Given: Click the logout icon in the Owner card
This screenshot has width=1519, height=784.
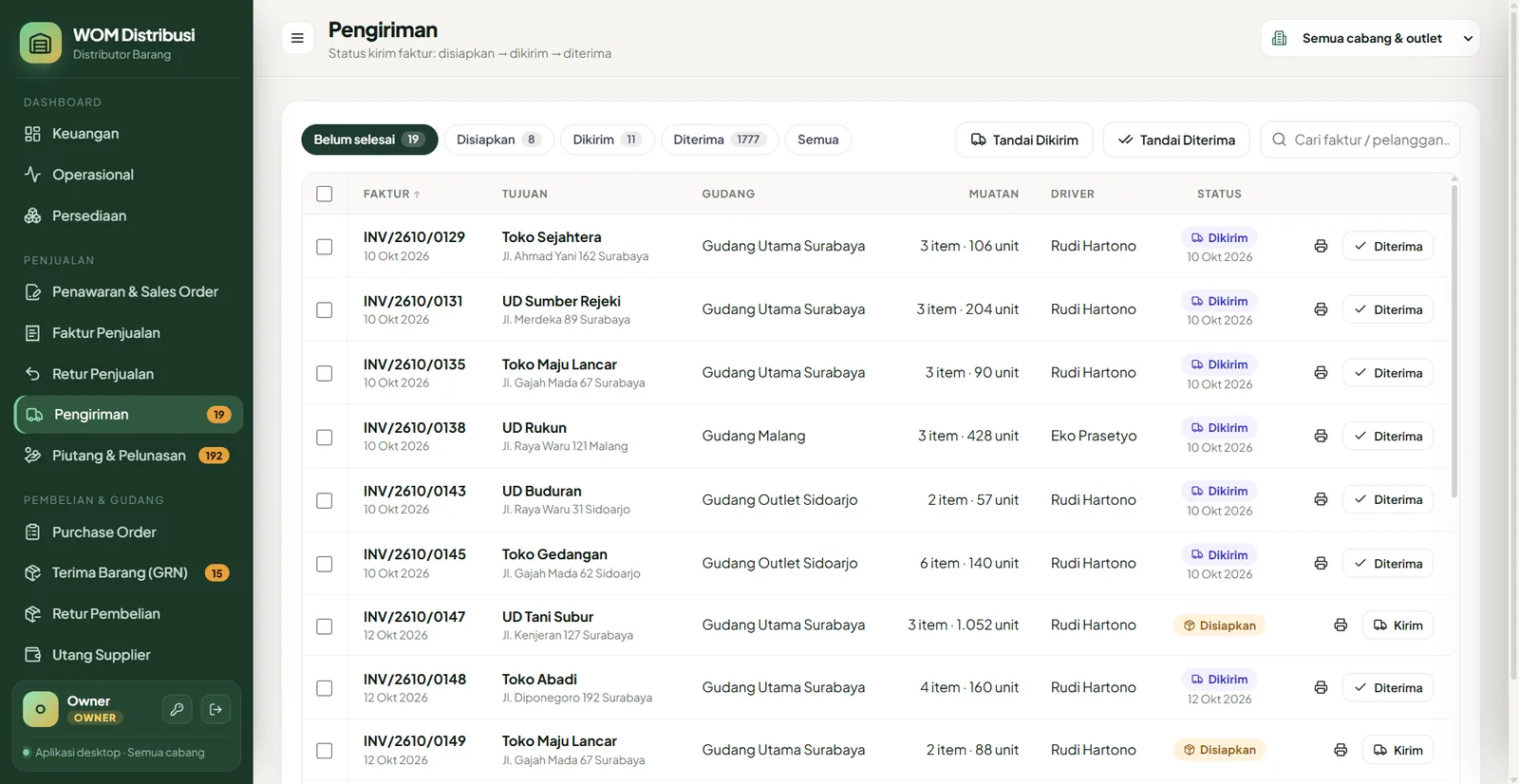Looking at the screenshot, I should tap(216, 709).
